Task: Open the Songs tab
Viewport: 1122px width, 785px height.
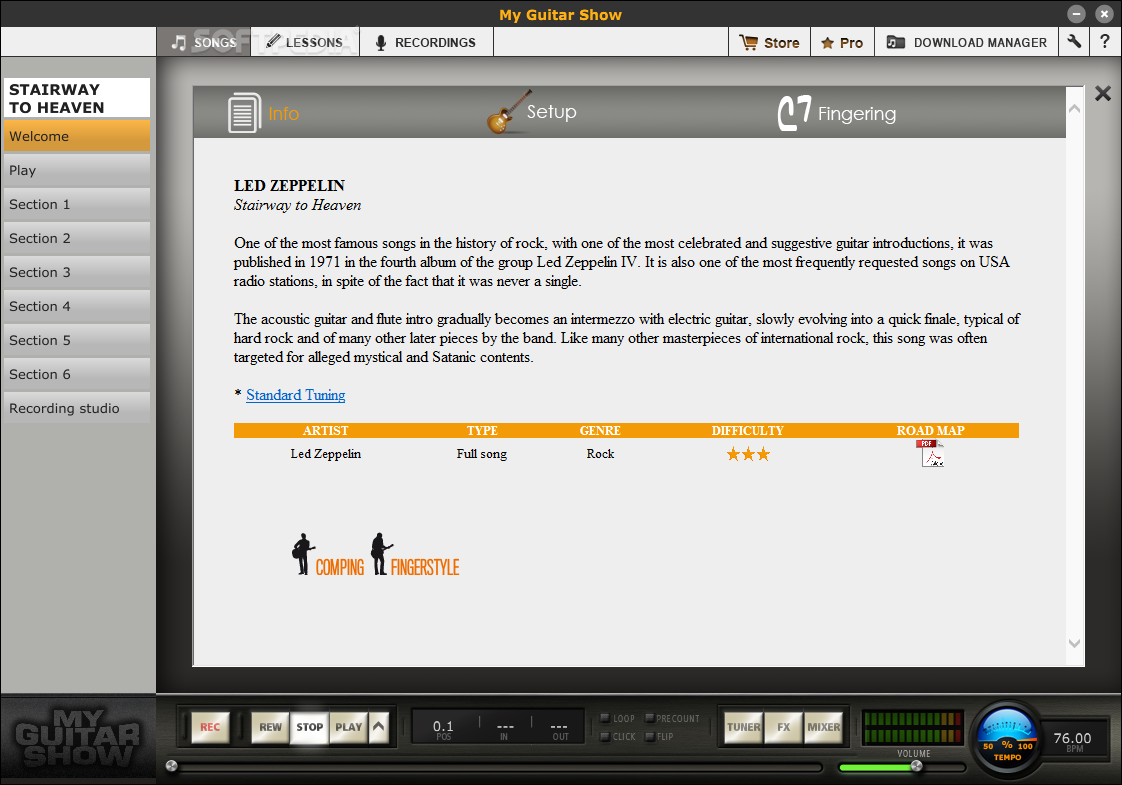Action: 204,42
